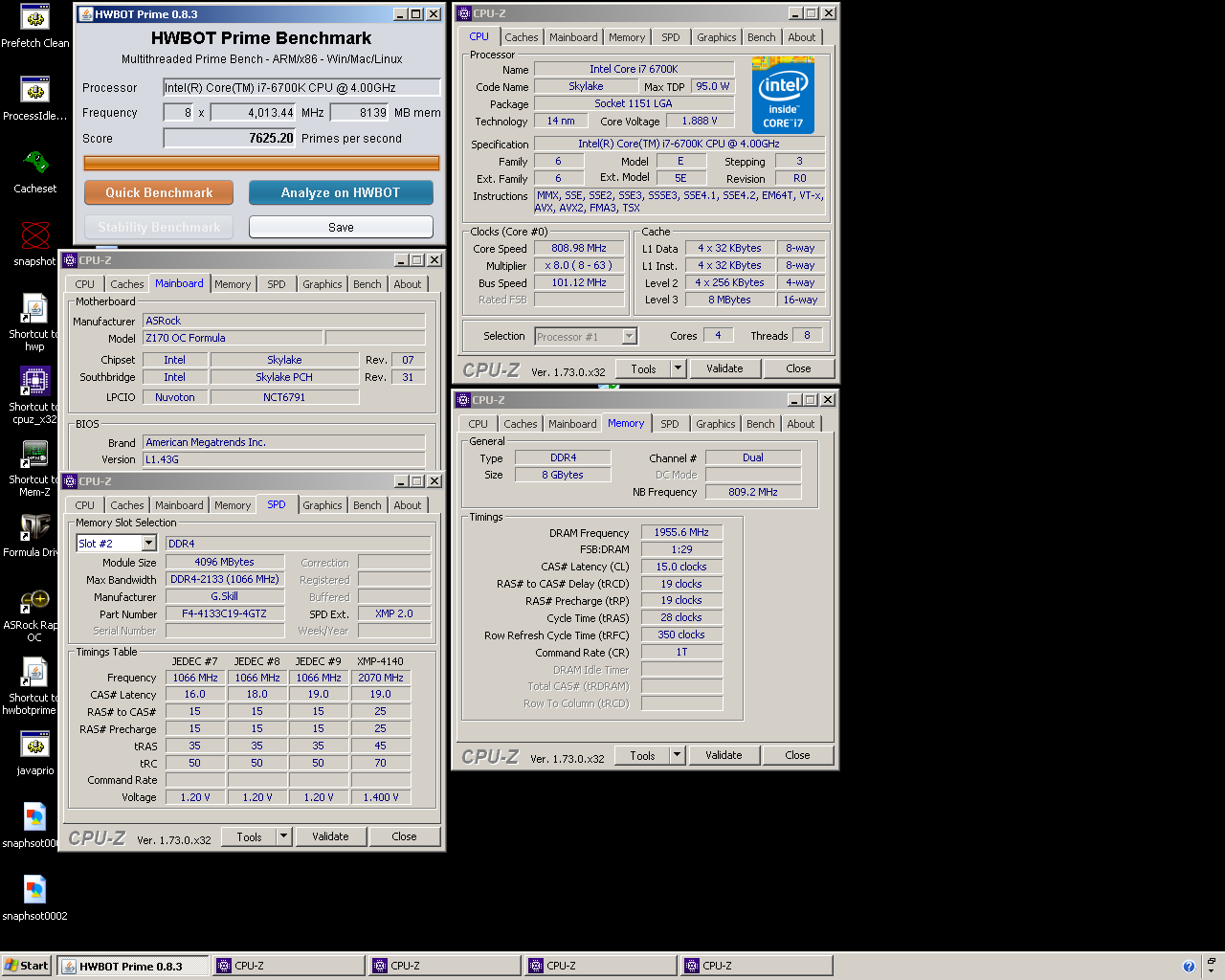Click Tools button in SPD CPU-Z window
The height and width of the screenshot is (980, 1225).
(249, 836)
